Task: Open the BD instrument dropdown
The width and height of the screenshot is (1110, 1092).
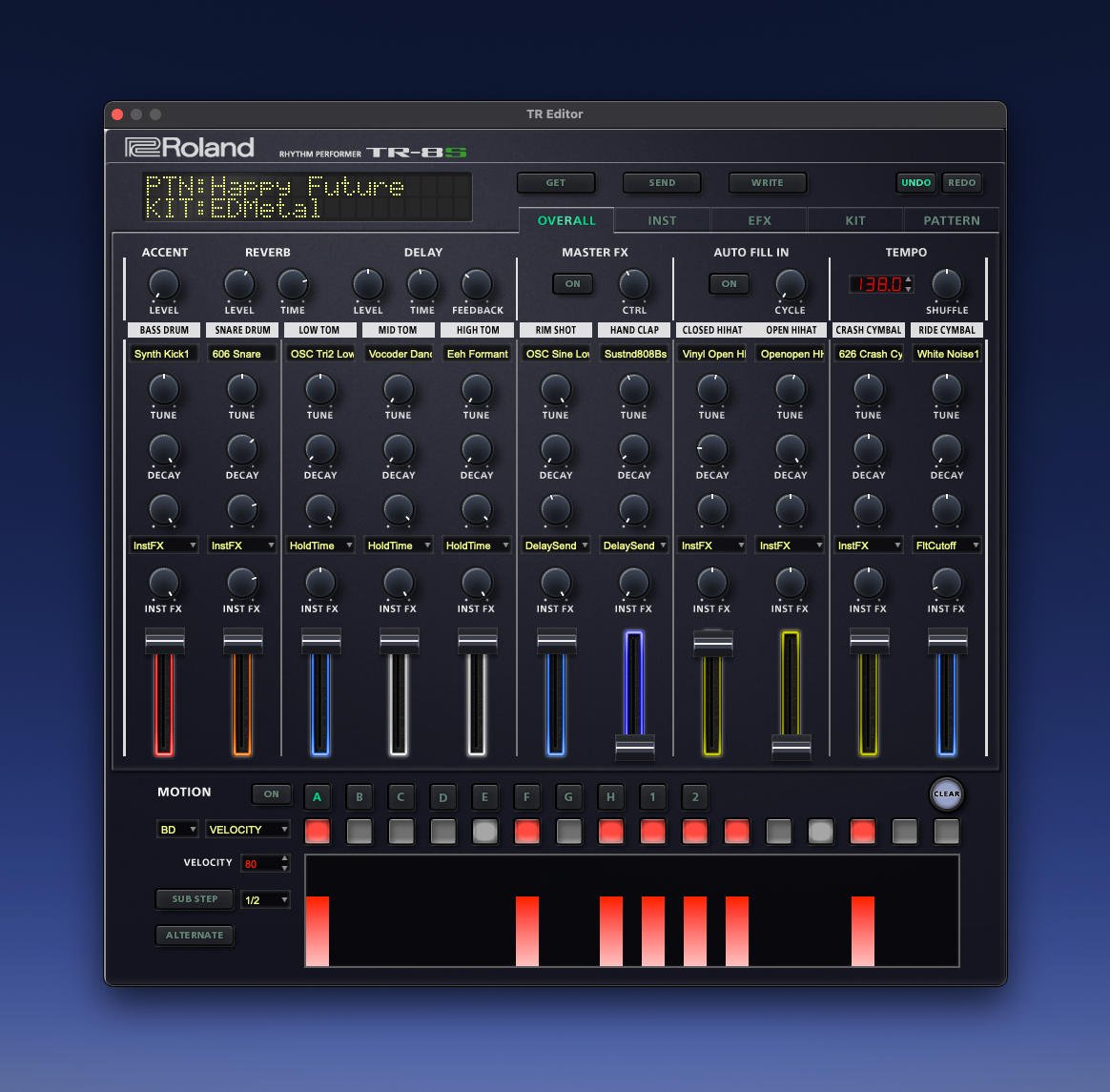Action: pyautogui.click(x=177, y=830)
